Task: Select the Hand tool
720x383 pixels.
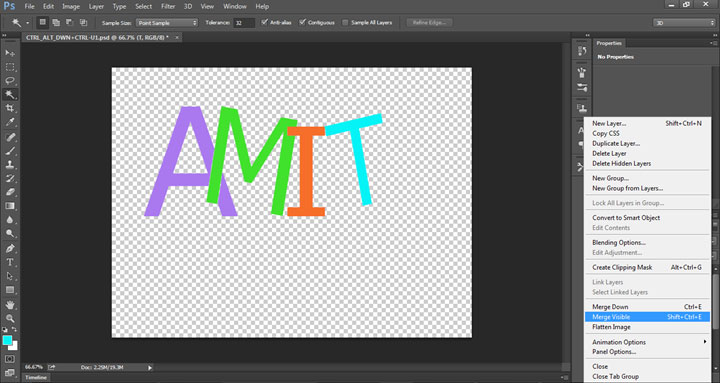Action: click(10, 304)
